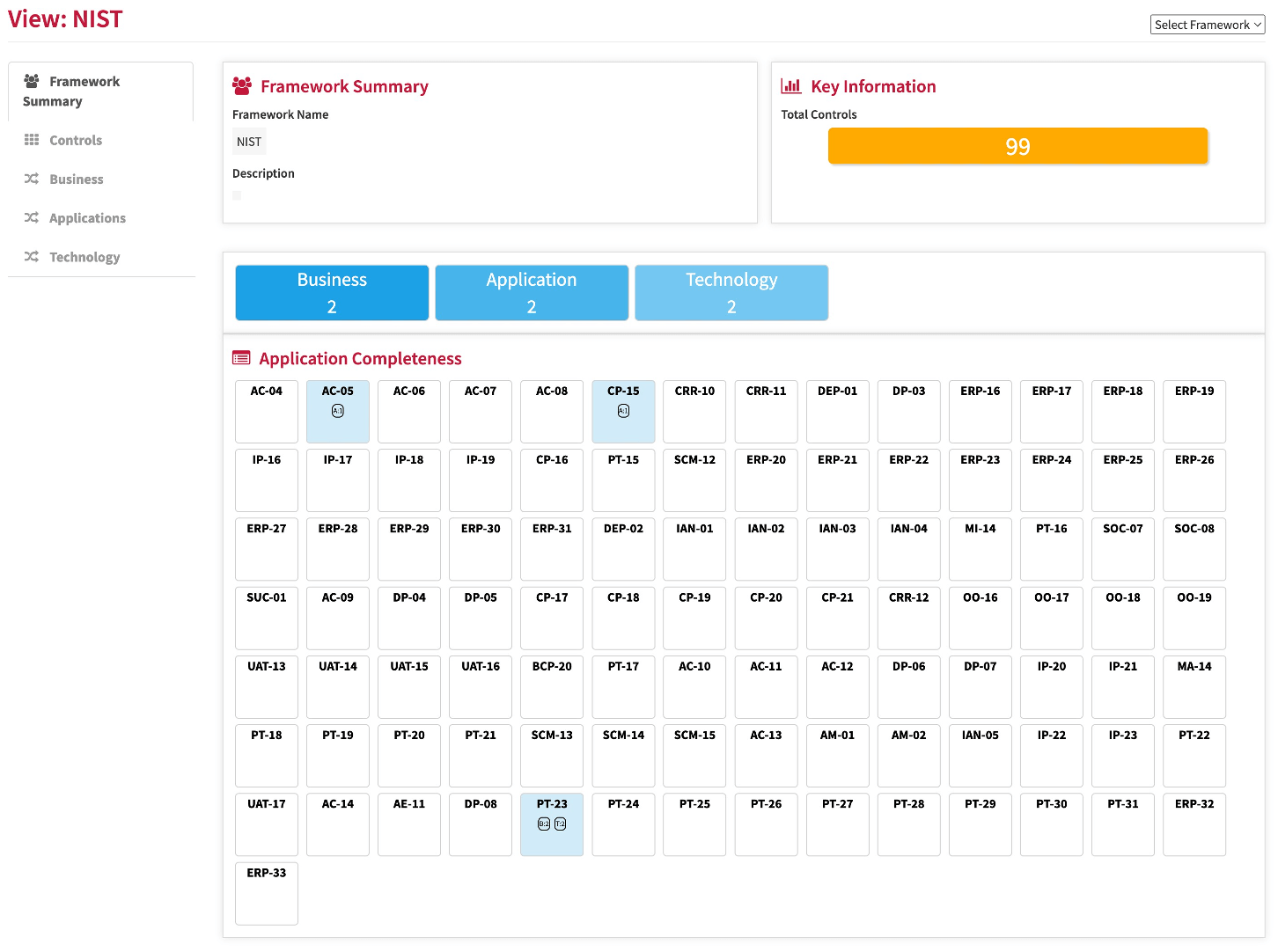Viewport: 1278px width, 952px height.
Task: Click the bar chart icon by Key Information
Action: click(x=791, y=86)
